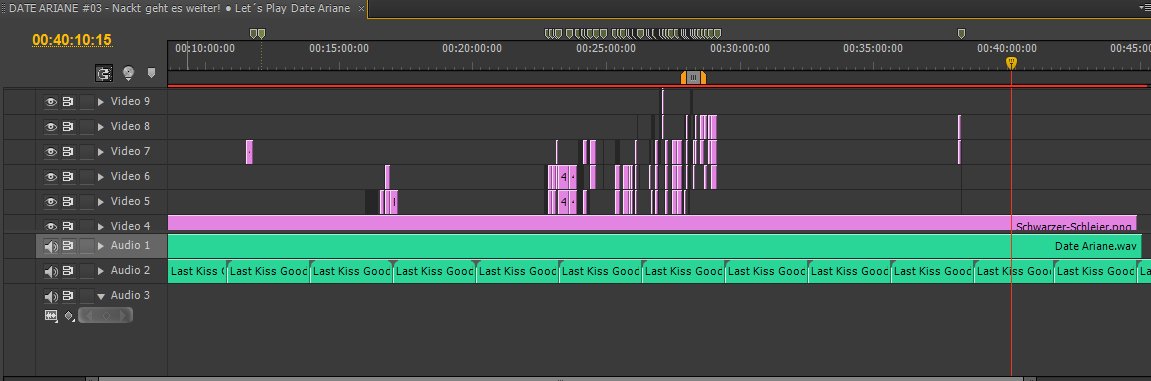
Task: Expand the Video 5 track
Action: [x=101, y=202]
